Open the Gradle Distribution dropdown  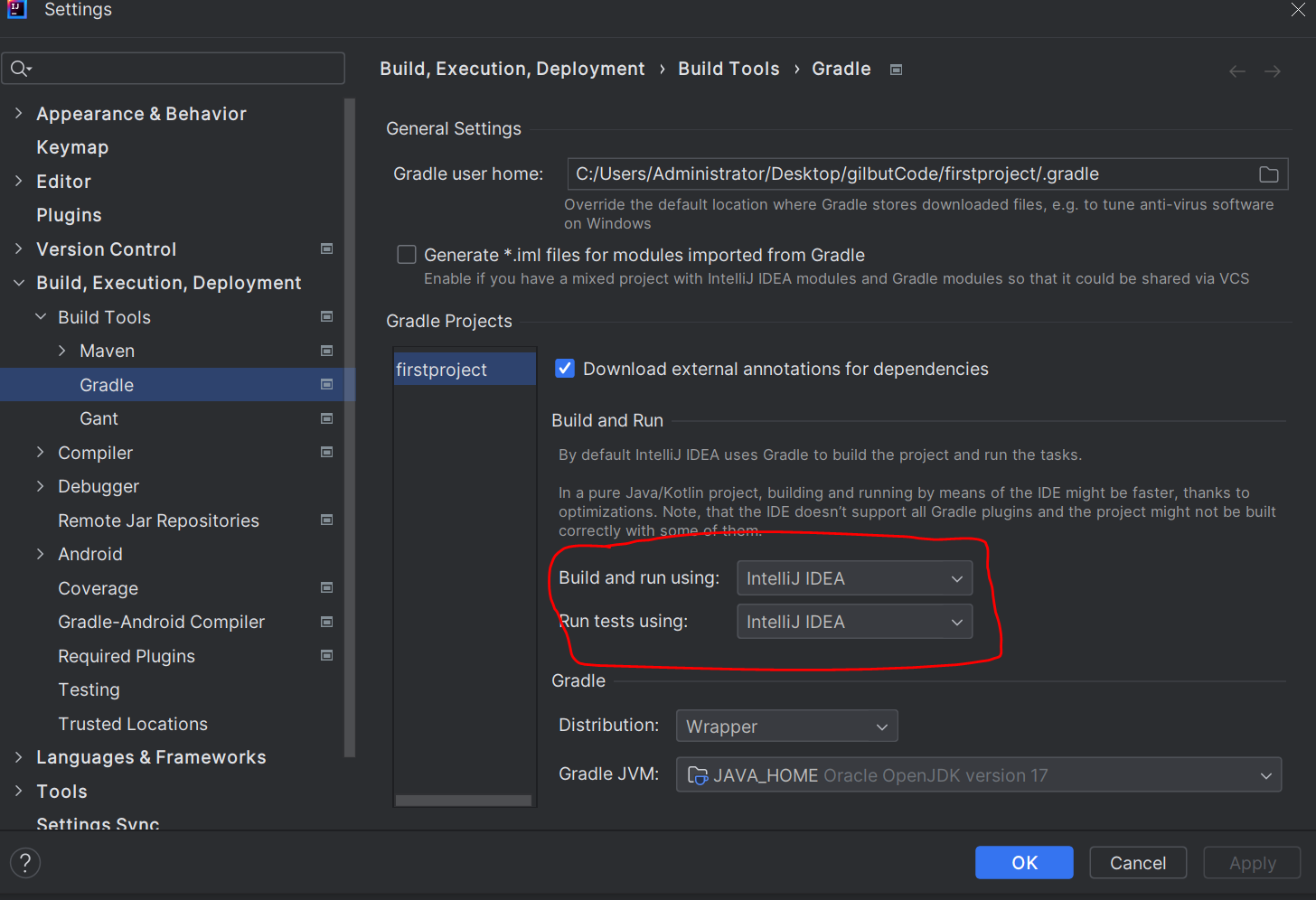pos(787,727)
